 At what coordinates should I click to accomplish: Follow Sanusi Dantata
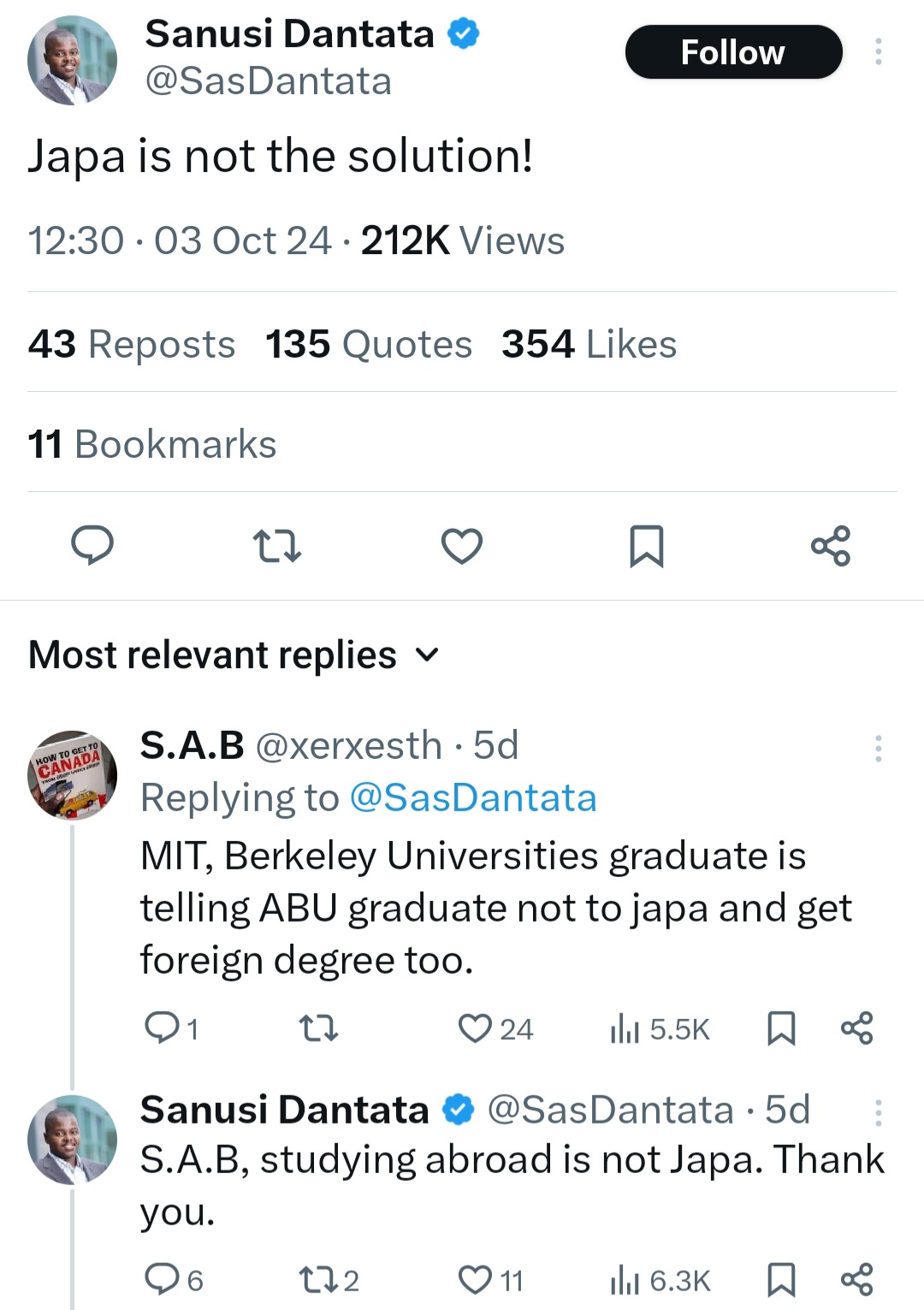click(x=733, y=52)
